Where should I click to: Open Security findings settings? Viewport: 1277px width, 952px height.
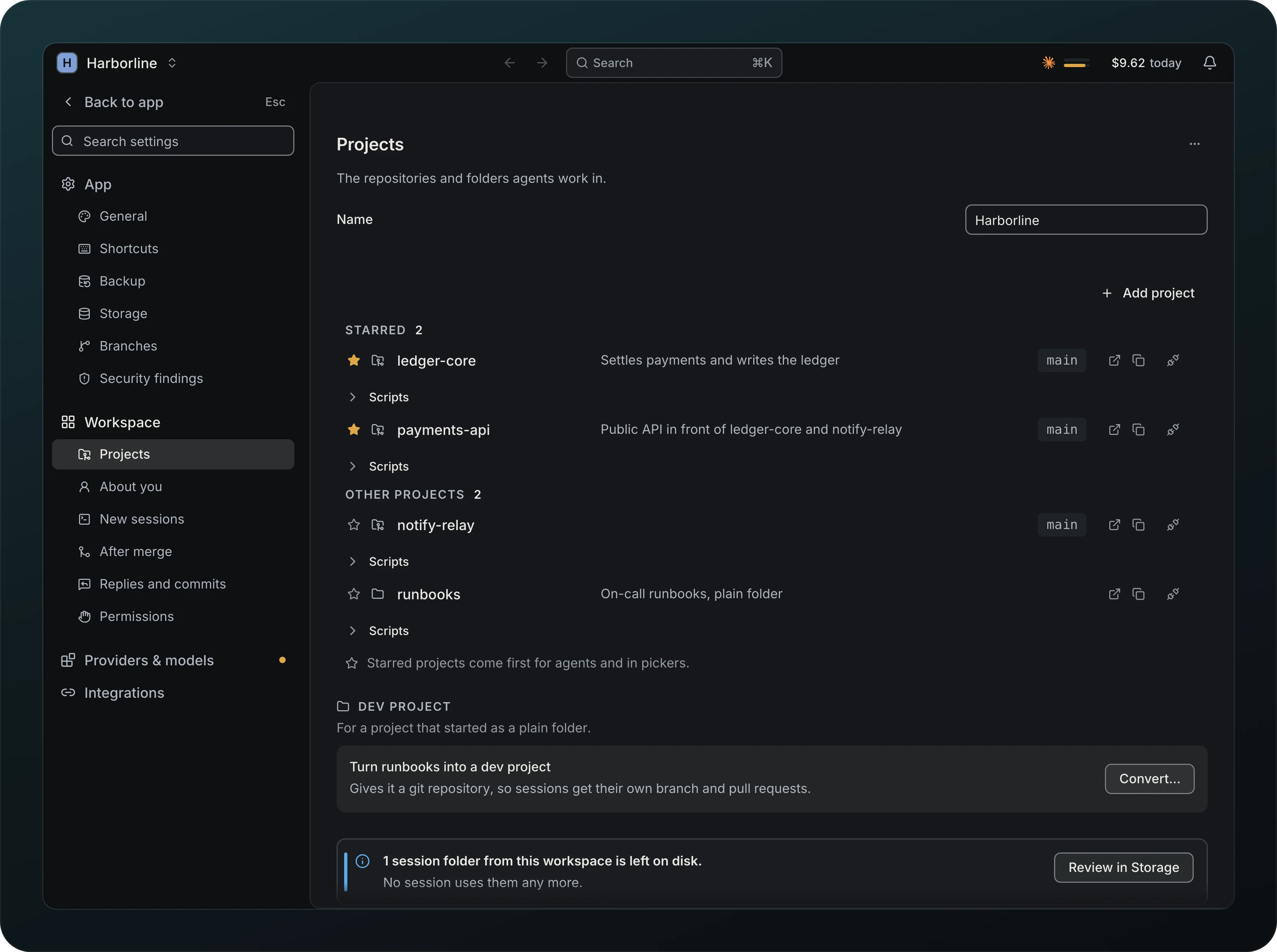point(173,379)
